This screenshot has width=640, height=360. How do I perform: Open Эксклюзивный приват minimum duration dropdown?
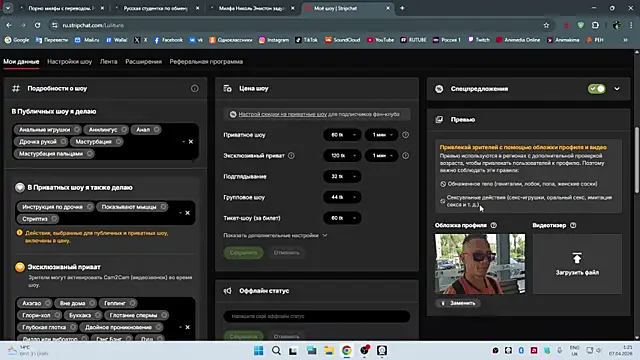pyautogui.click(x=381, y=156)
